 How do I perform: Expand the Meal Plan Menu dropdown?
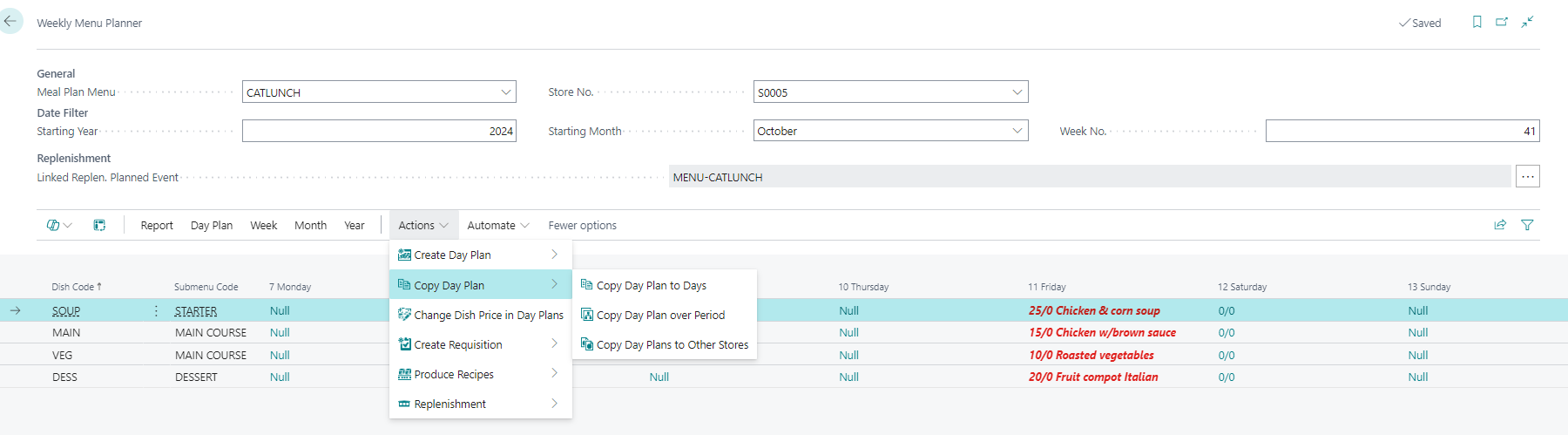[x=505, y=92]
